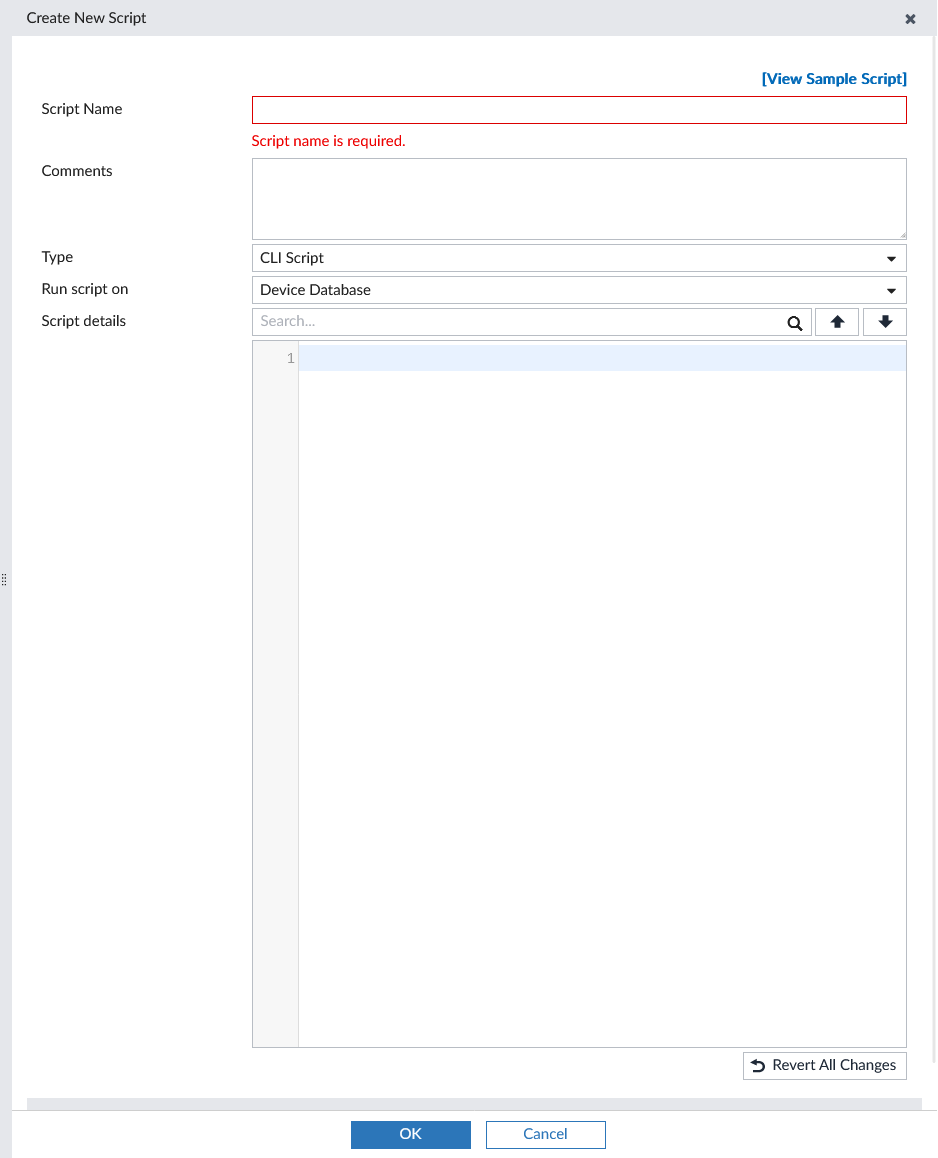Viewport: 938px width, 1158px height.
Task: Place cursor on line 1 of script editor
Action: pyautogui.click(x=602, y=358)
